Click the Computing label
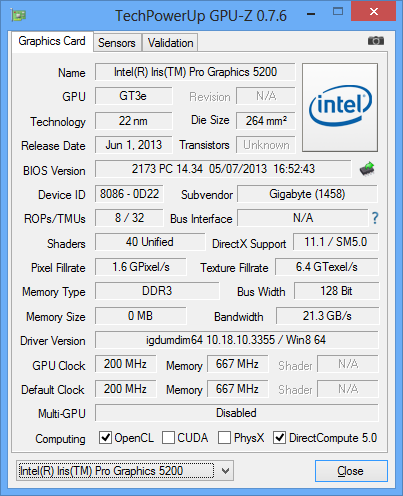Viewport: 403px width, 496px height. click(60, 439)
